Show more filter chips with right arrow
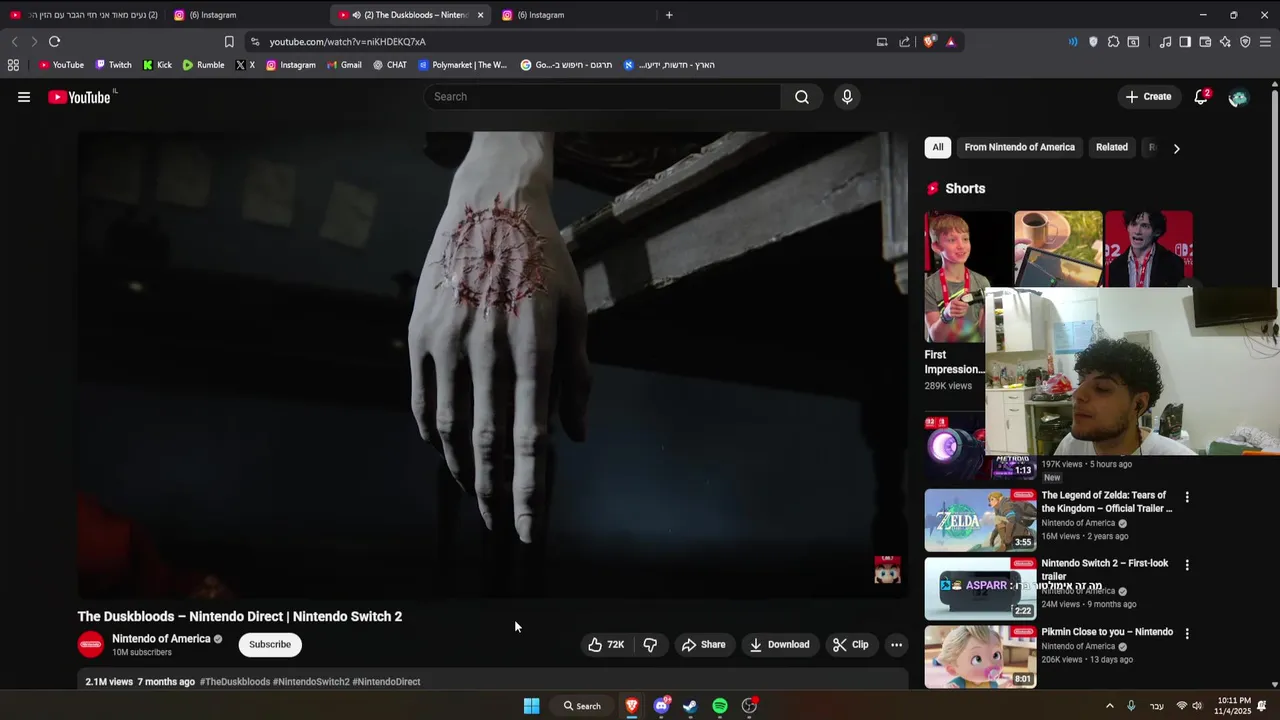Viewport: 1280px width, 720px height. tap(1176, 148)
